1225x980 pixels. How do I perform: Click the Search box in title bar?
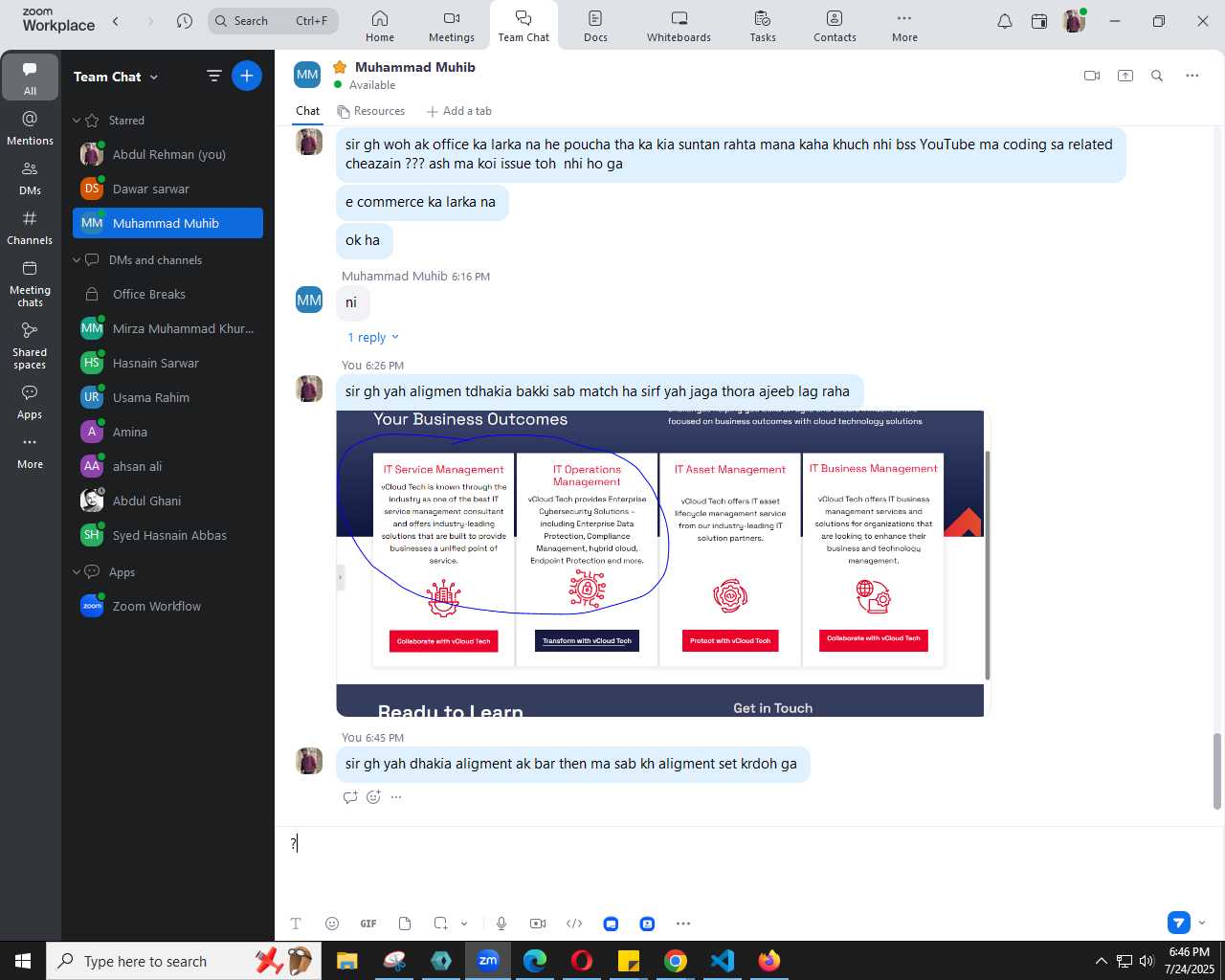pyautogui.click(x=273, y=21)
